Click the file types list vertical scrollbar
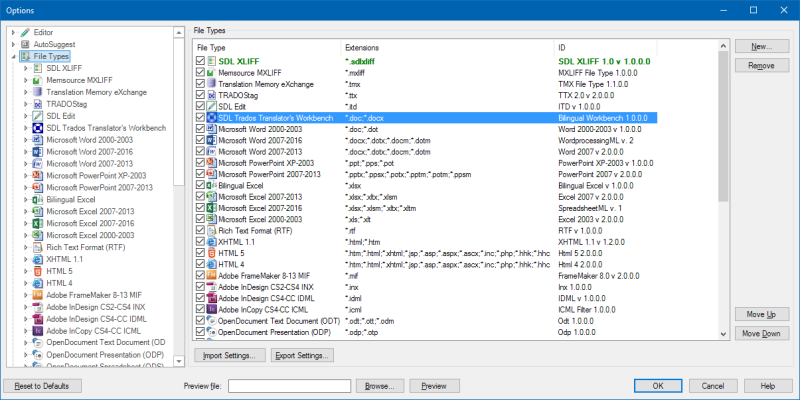This screenshot has height=400, width=800. (x=723, y=126)
